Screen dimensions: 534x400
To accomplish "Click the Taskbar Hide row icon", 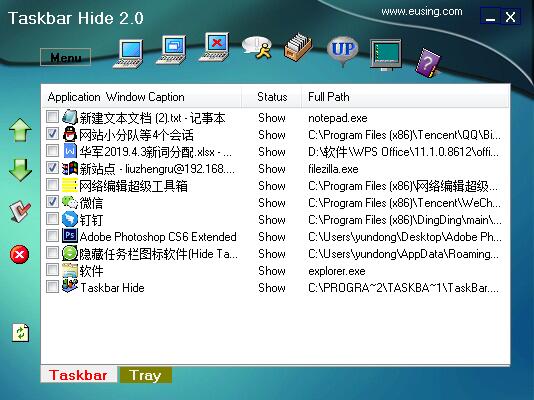I will 70,286.
